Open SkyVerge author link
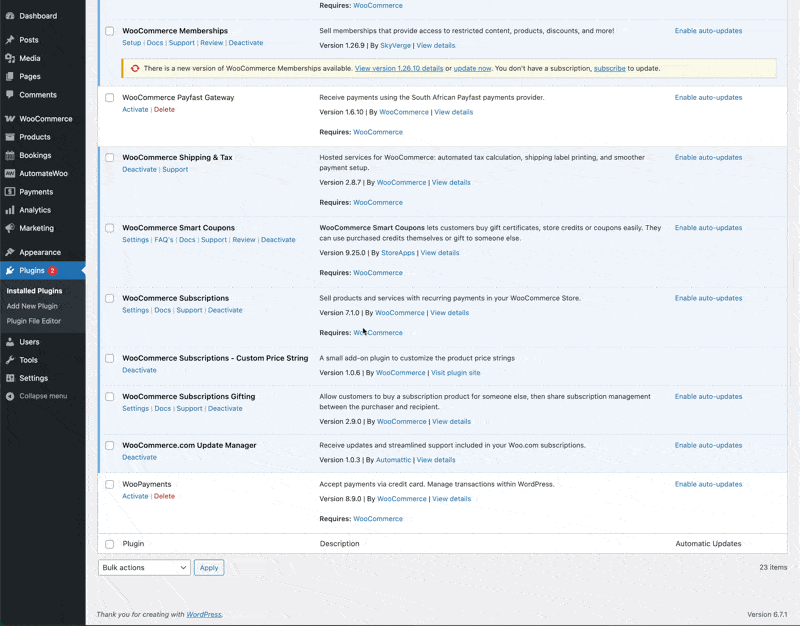Image resolution: width=800 pixels, height=626 pixels. pyautogui.click(x=395, y=45)
